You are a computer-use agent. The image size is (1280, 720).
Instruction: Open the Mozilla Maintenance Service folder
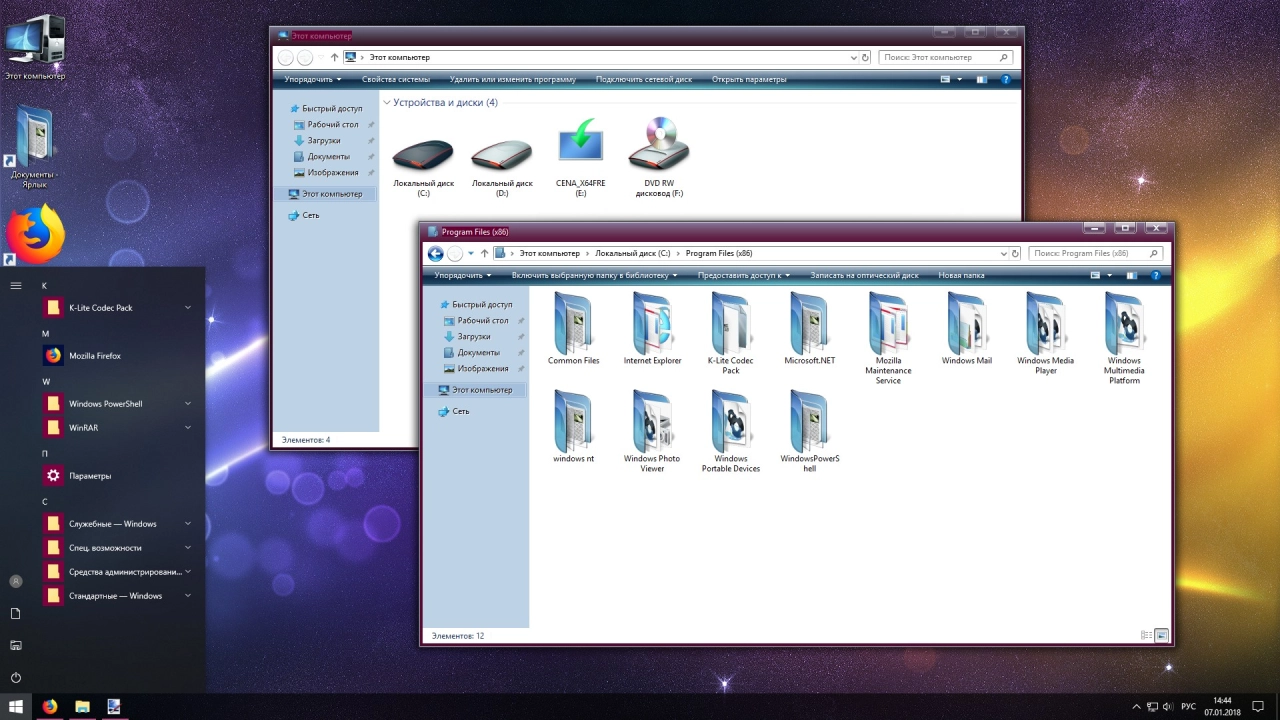[x=888, y=339]
